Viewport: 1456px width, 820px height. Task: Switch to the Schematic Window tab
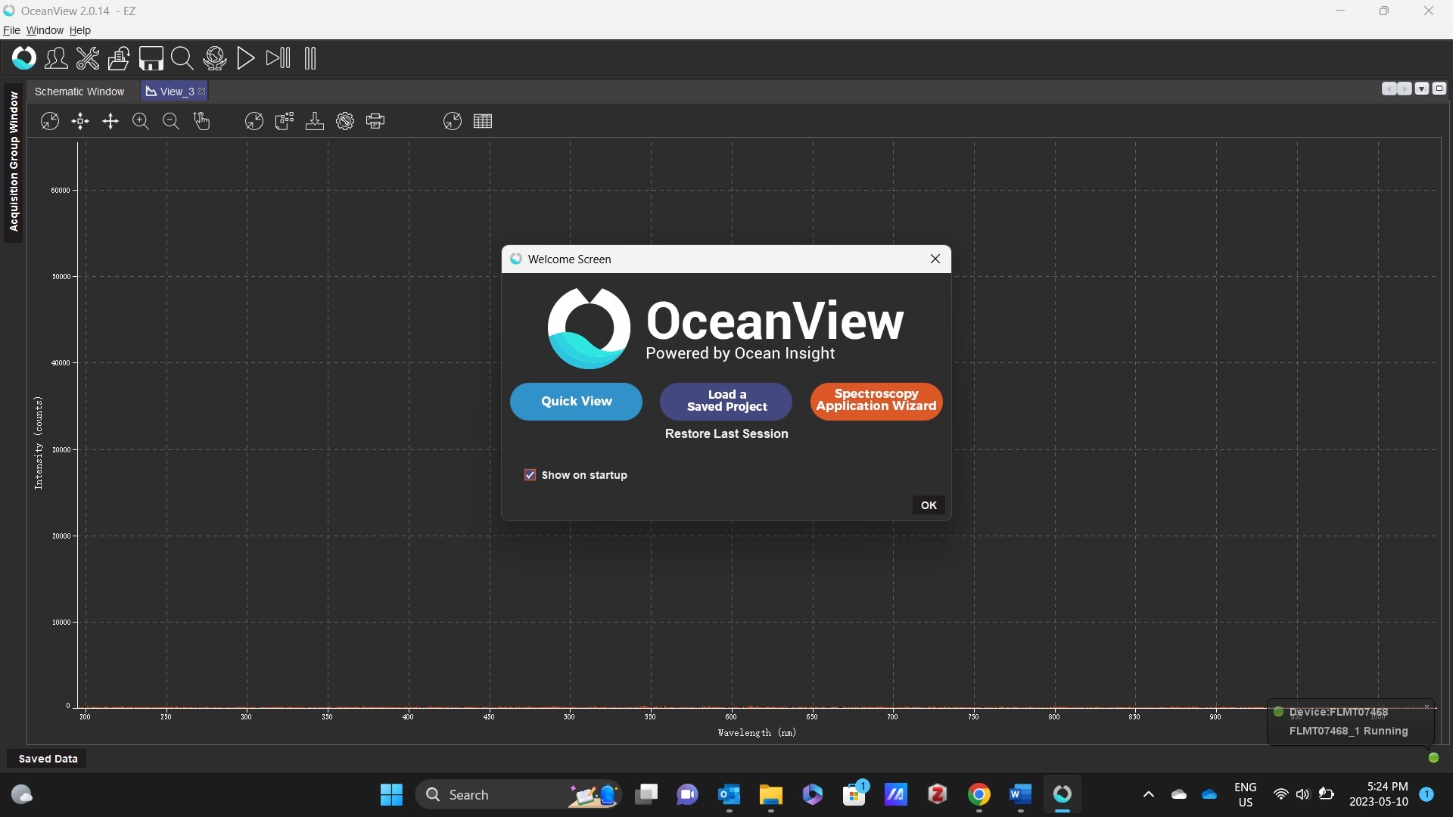pos(79,92)
